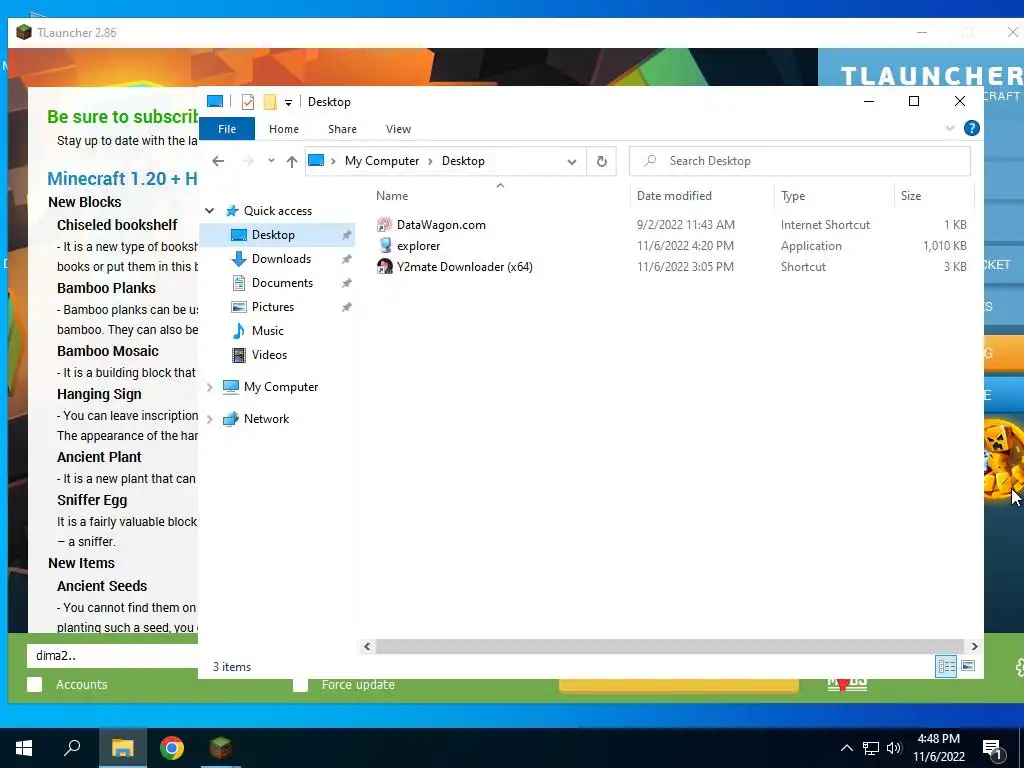Click Desktop in address breadcrumb

point(463,161)
